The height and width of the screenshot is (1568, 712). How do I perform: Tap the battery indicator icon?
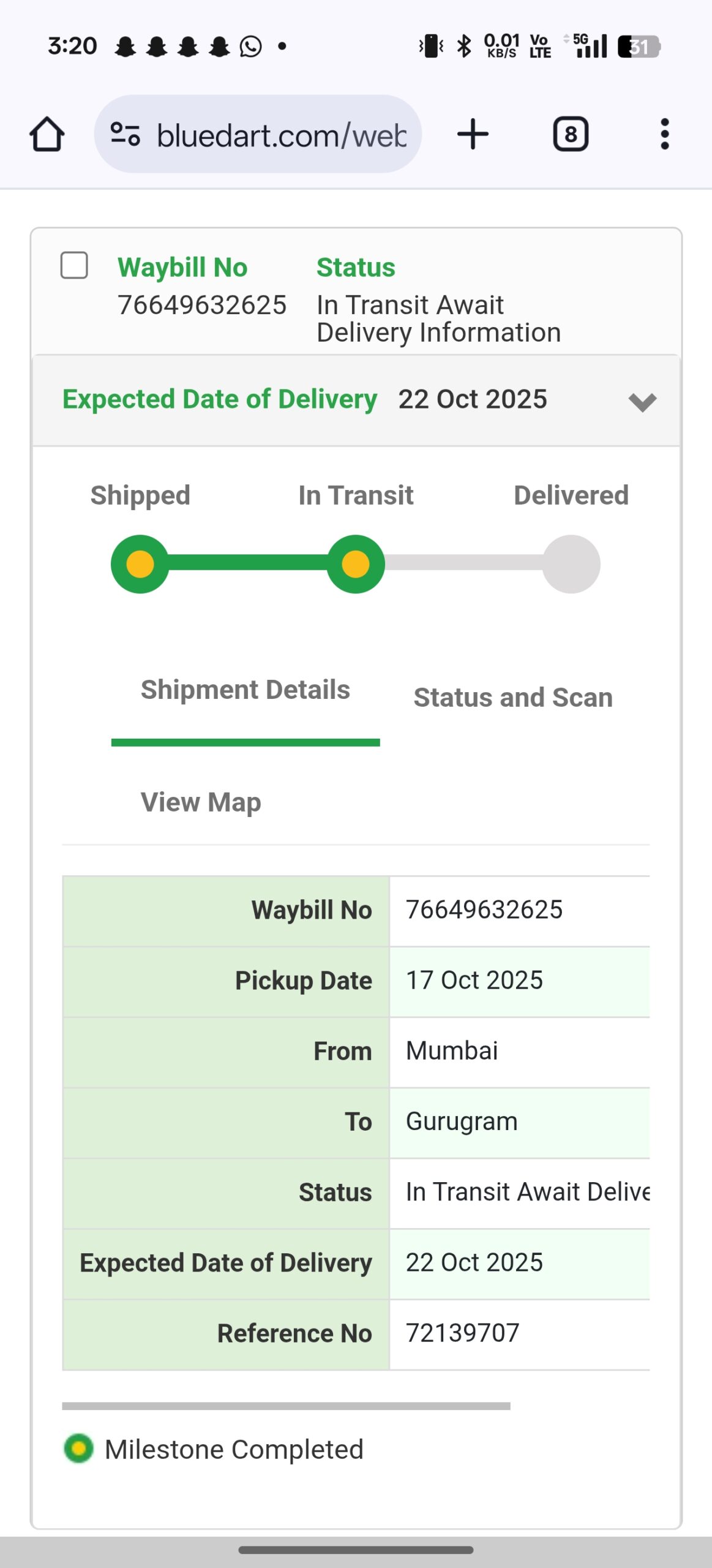tap(638, 47)
